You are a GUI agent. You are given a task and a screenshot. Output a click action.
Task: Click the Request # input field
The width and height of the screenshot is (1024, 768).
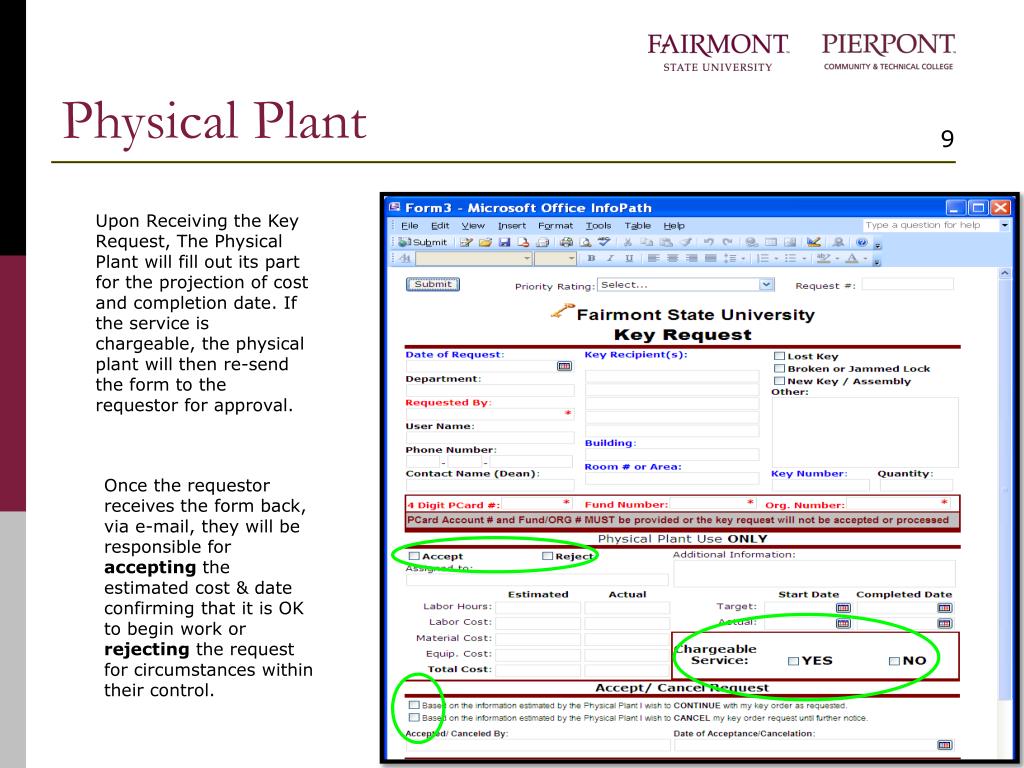[x=907, y=284]
